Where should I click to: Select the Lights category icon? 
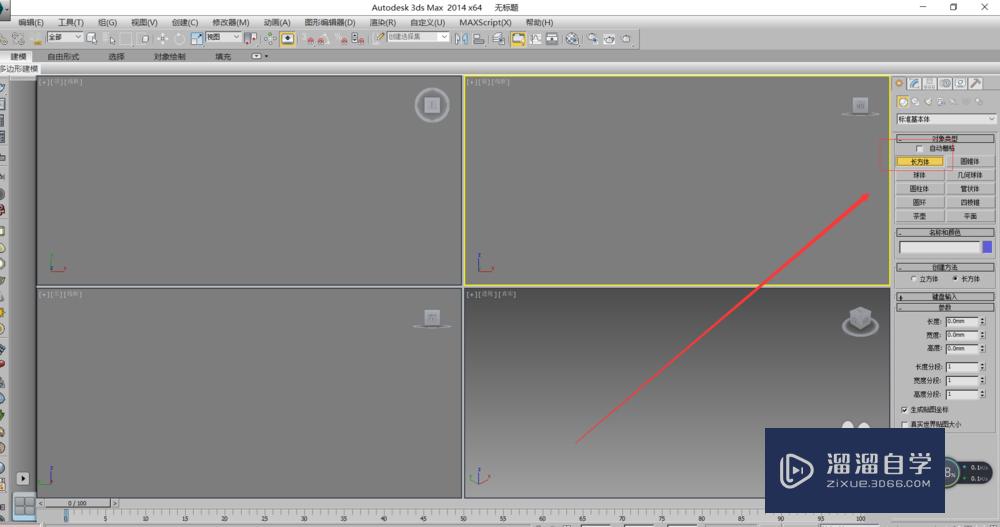(x=929, y=101)
